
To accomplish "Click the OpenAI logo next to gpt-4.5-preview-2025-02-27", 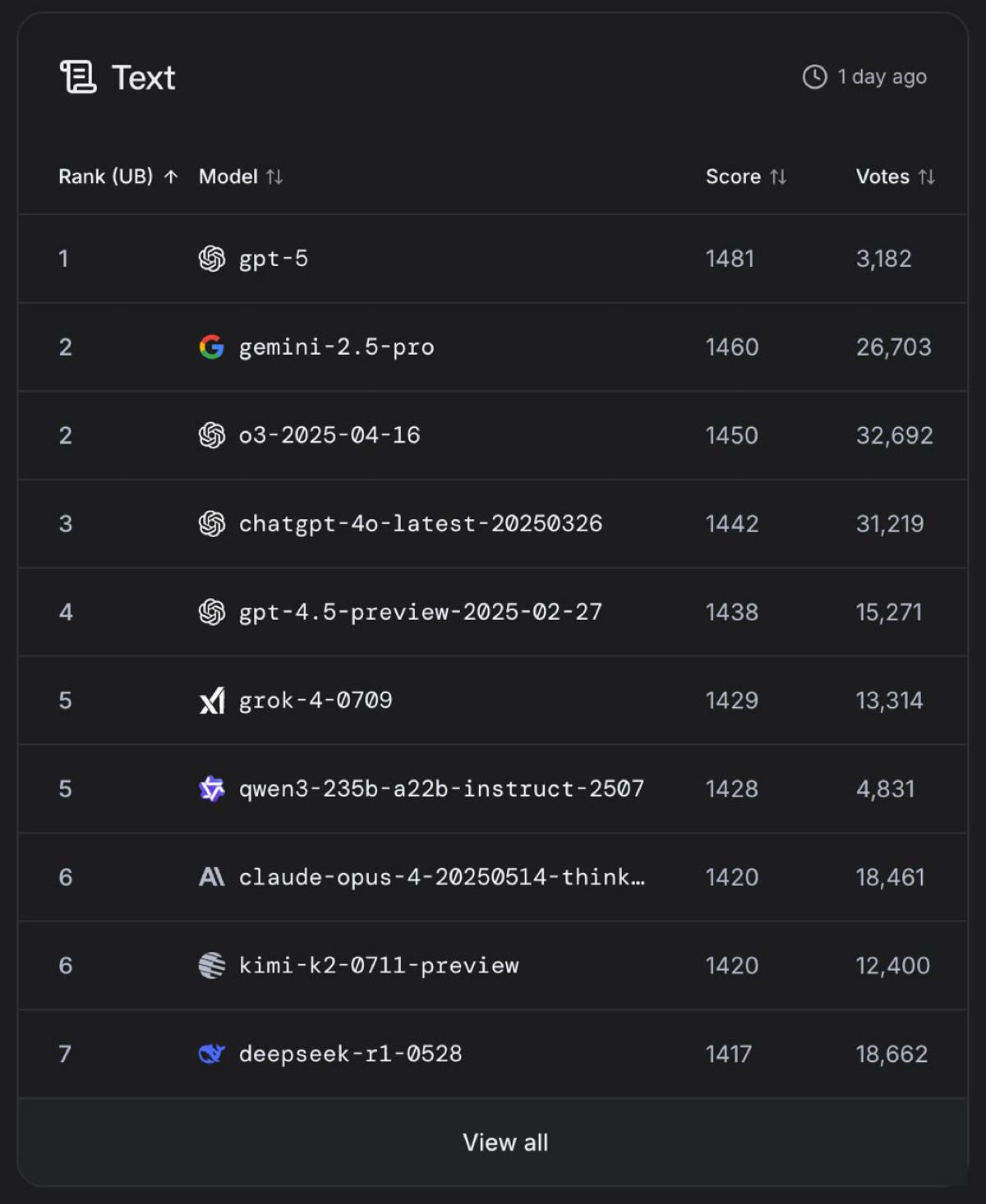I will 212,612.
